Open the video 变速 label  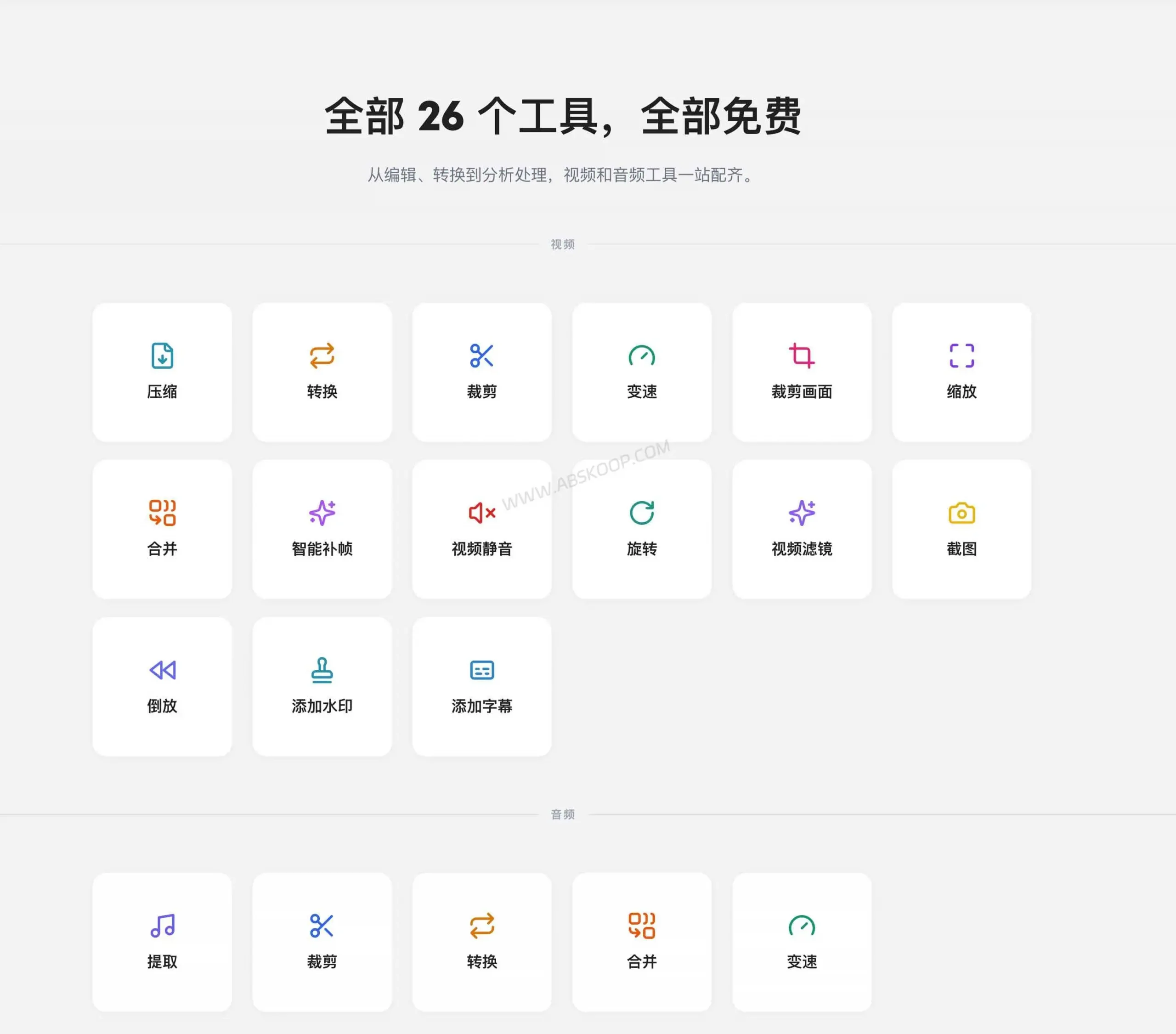[x=641, y=392]
